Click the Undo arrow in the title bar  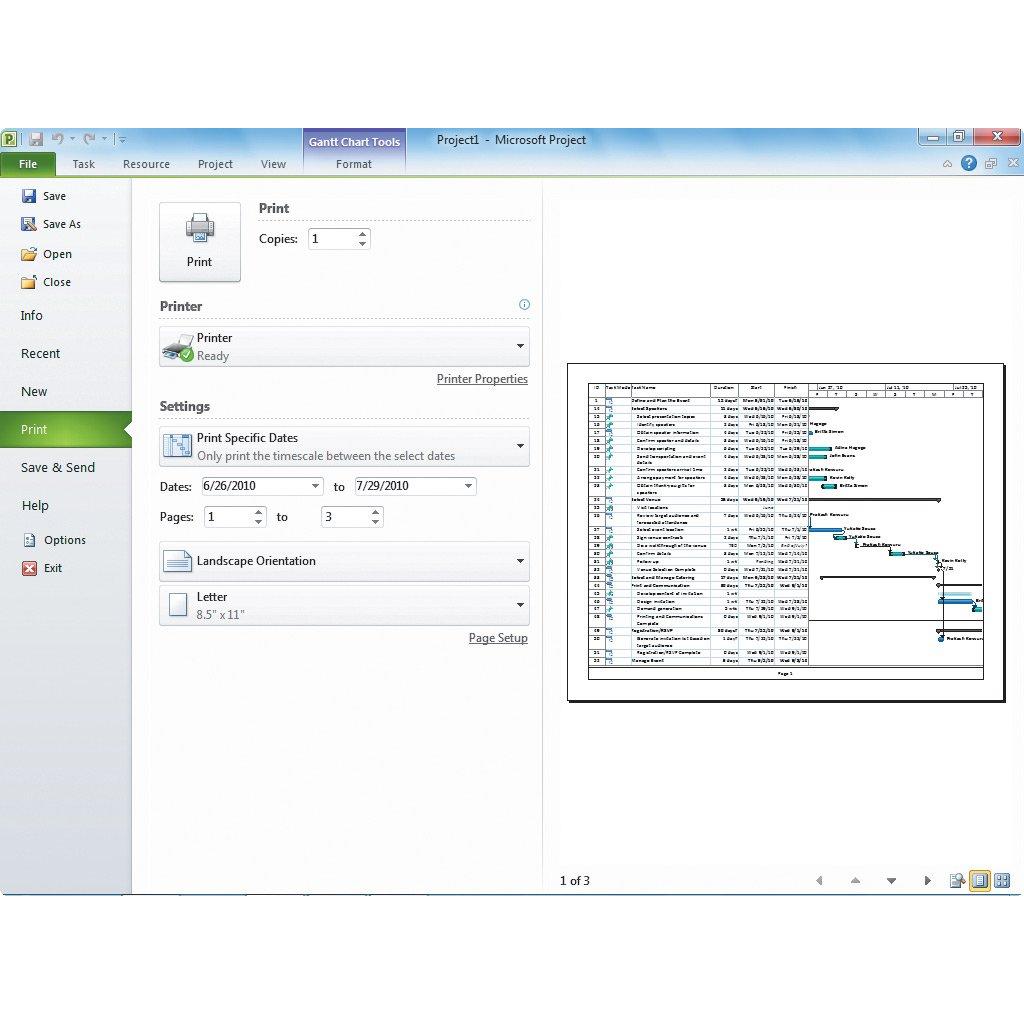(x=57, y=138)
